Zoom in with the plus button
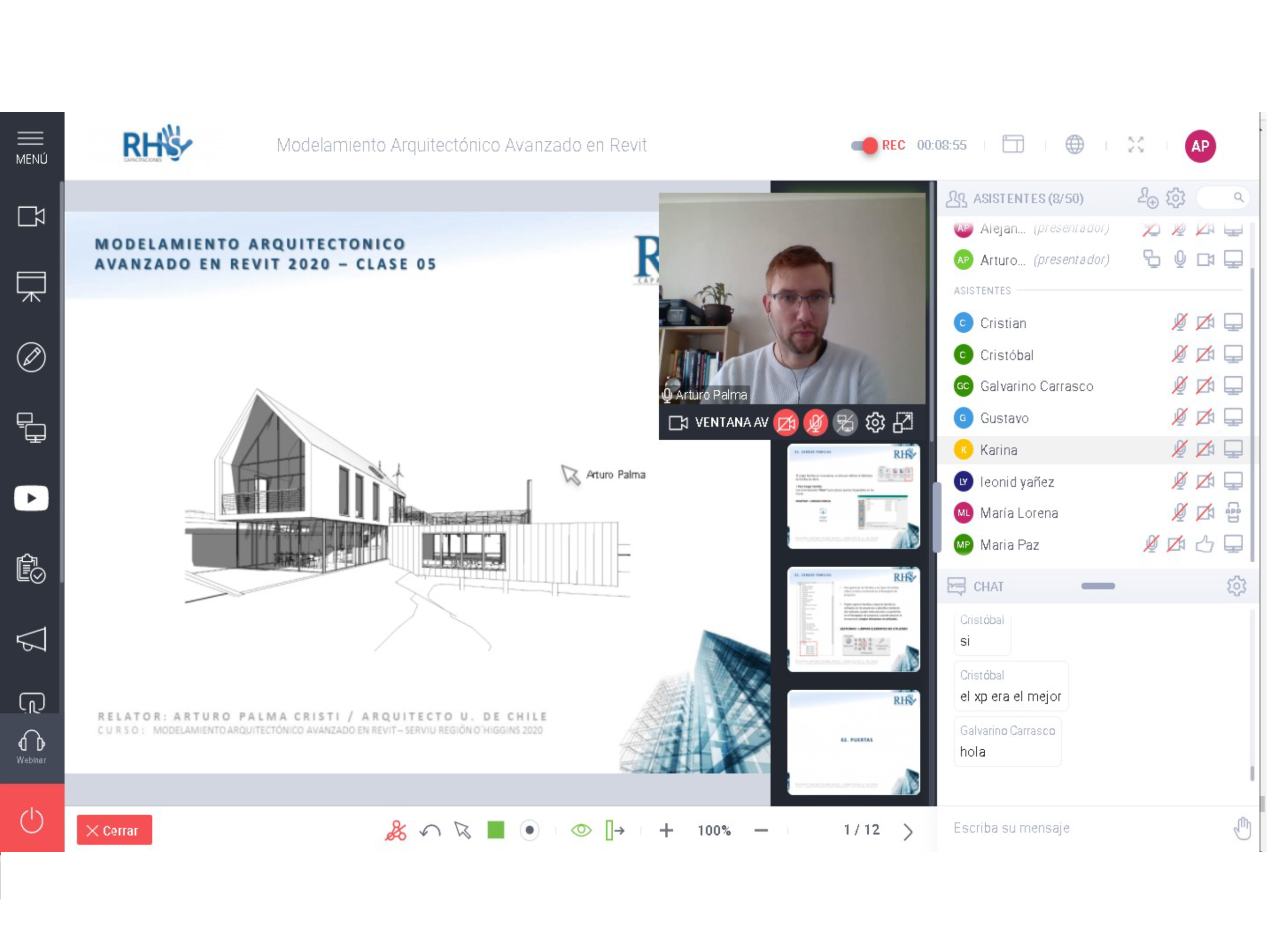Screen dimensions: 1270x952 (666, 831)
